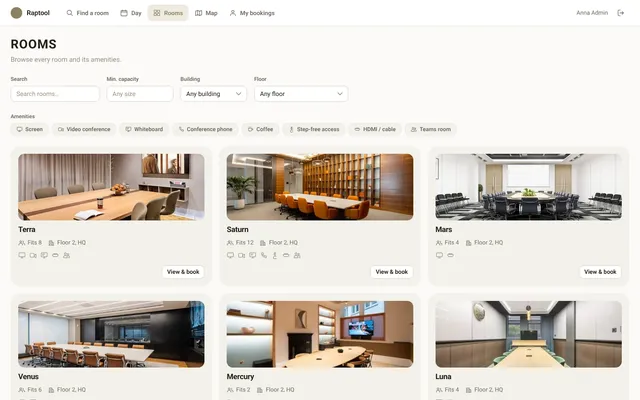Open the Venus room photo
The image size is (640, 400).
[x=111, y=334]
